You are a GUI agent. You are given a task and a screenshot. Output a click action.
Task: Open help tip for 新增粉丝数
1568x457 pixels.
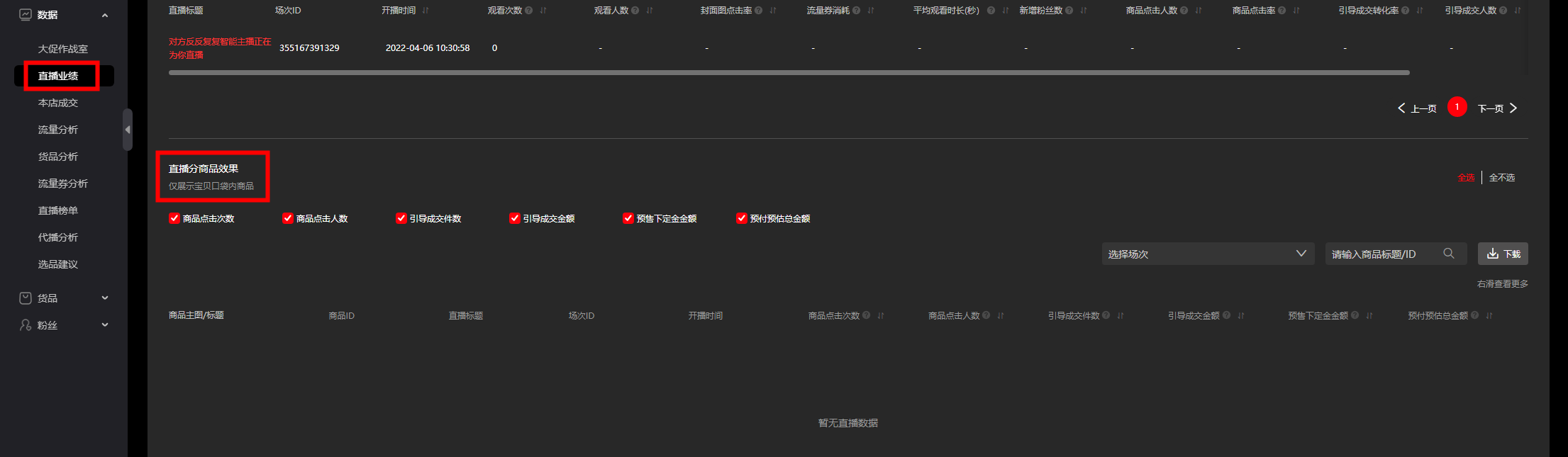pyautogui.click(x=1069, y=11)
